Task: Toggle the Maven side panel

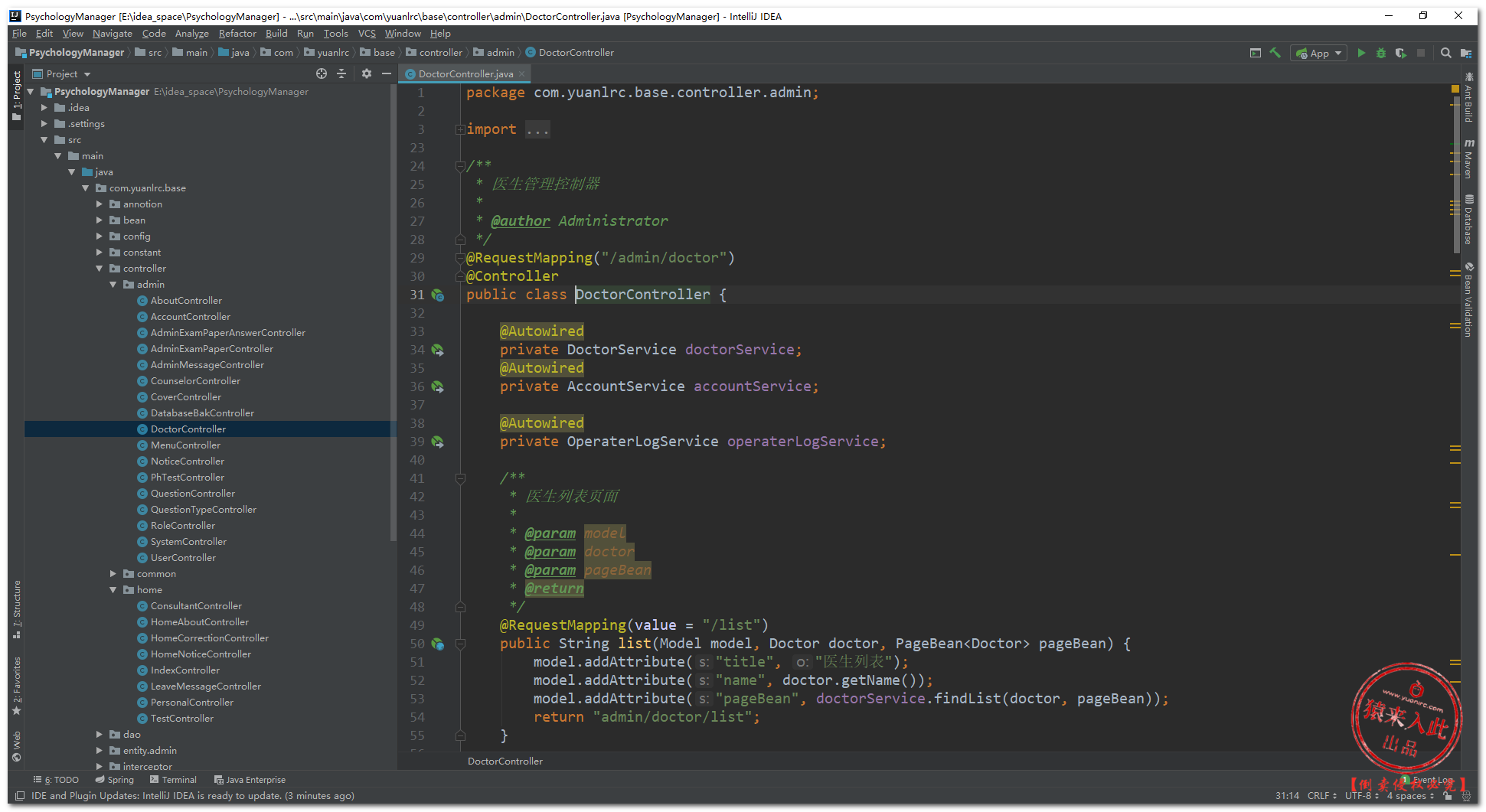Action: click(x=1468, y=159)
